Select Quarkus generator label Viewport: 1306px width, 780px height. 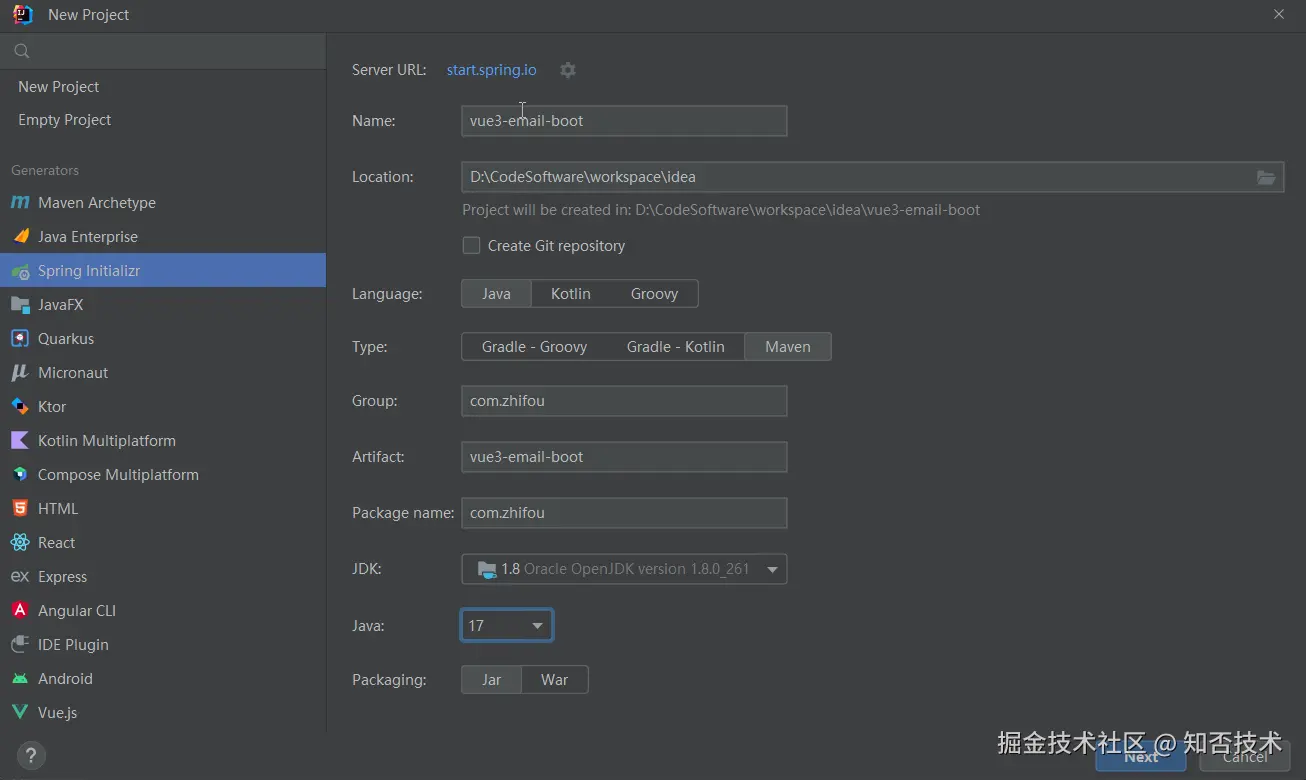click(66, 339)
